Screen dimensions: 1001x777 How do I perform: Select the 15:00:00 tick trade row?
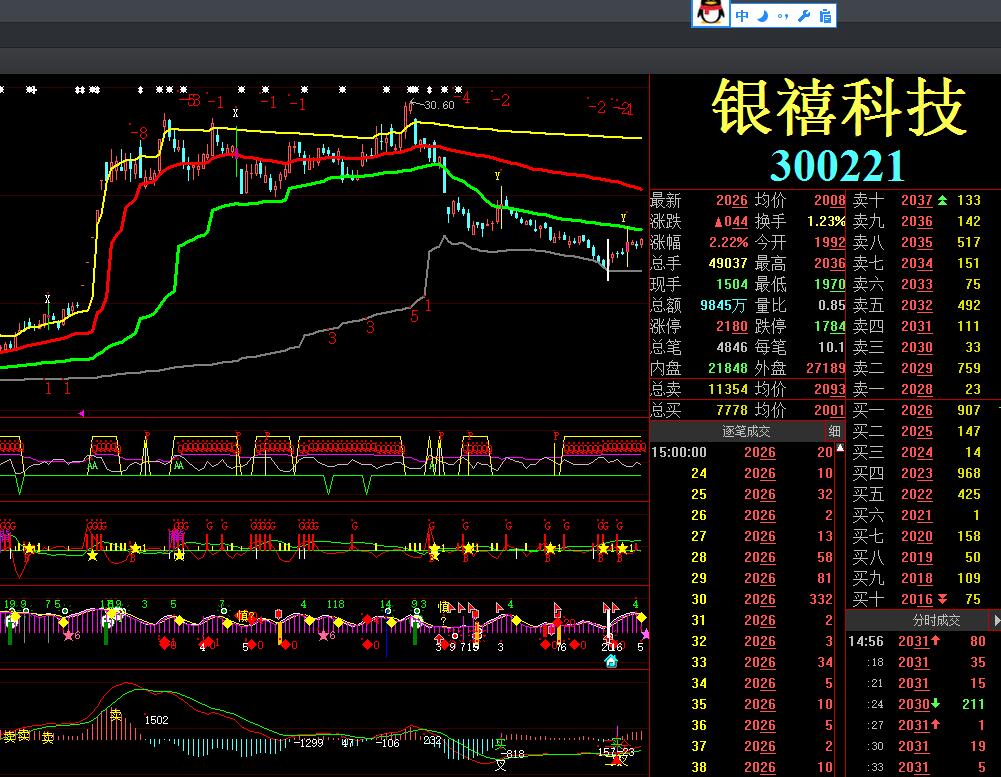[742, 453]
